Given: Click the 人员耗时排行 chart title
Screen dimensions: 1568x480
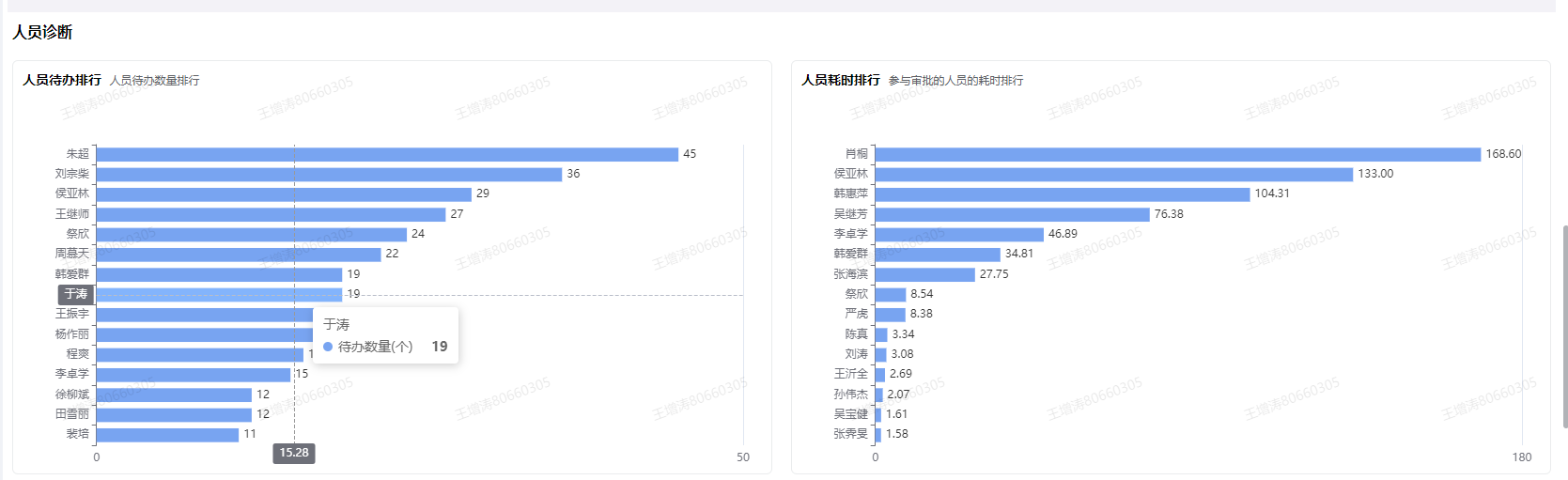Looking at the screenshot, I should point(841,81).
